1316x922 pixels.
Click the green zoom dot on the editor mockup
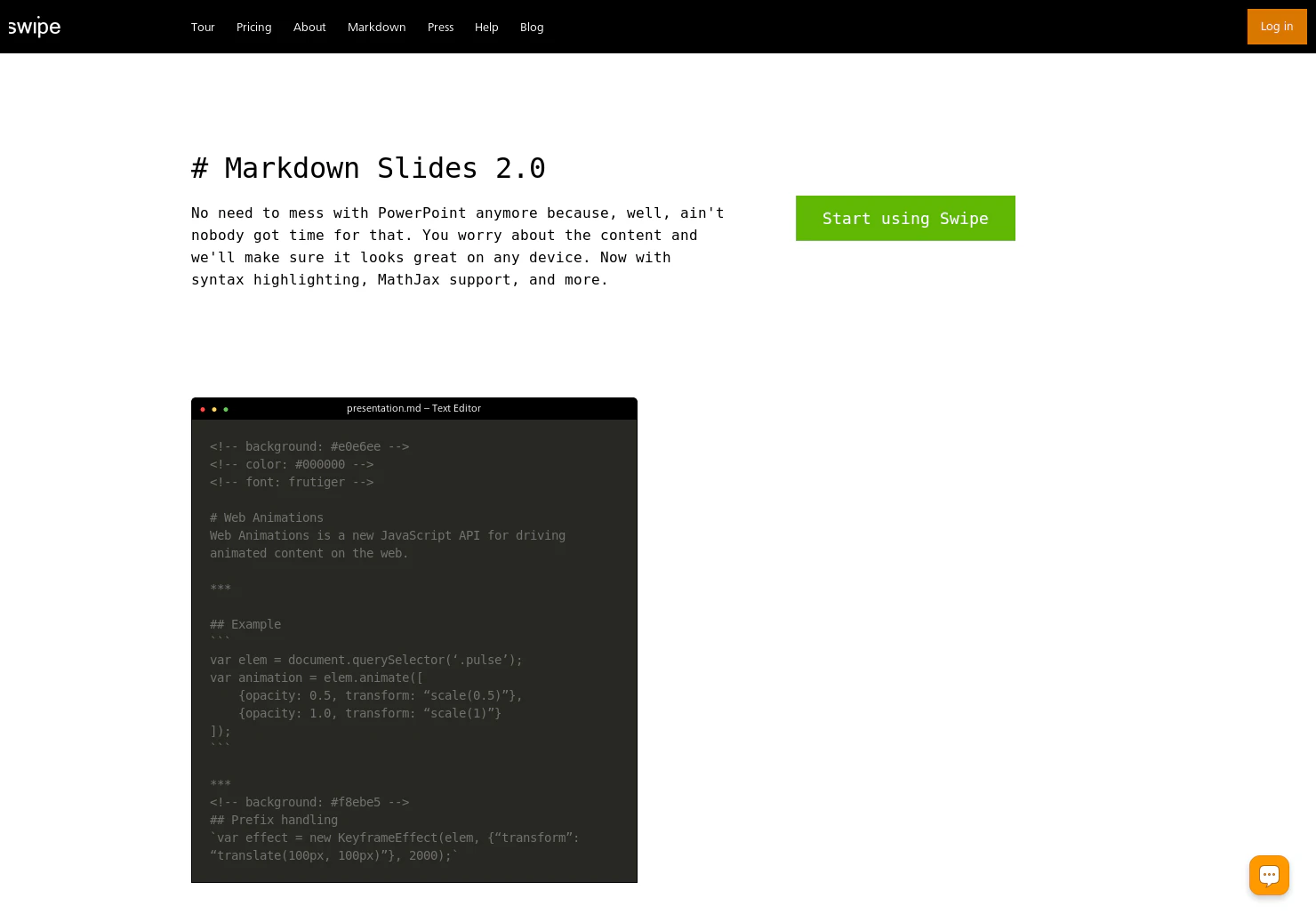tap(226, 409)
